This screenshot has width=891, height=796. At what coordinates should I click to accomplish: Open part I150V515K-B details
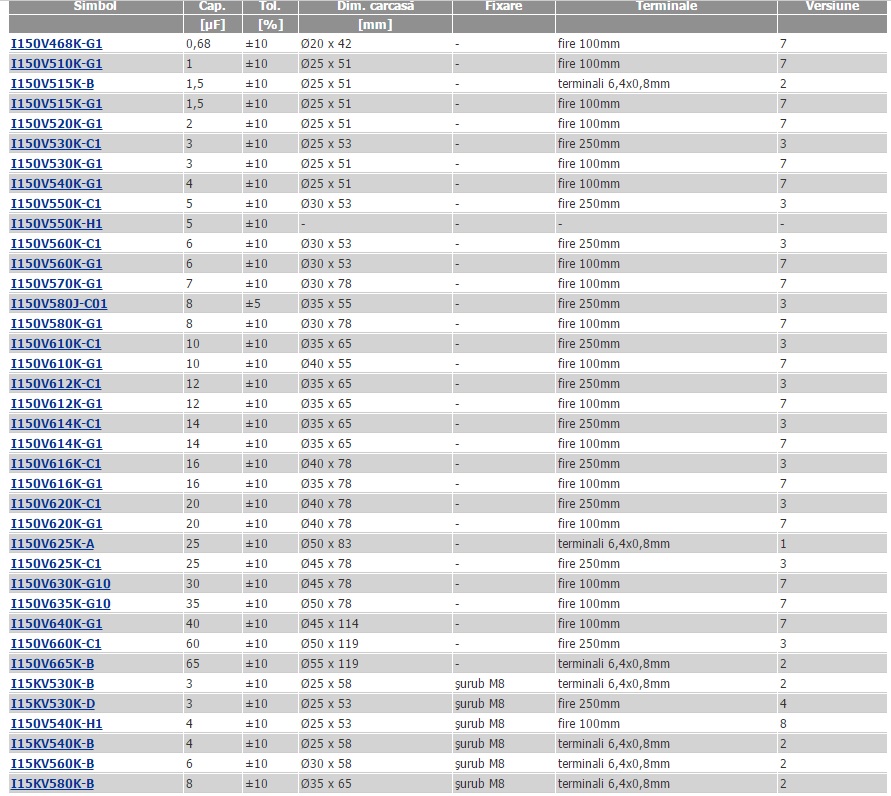click(x=52, y=84)
